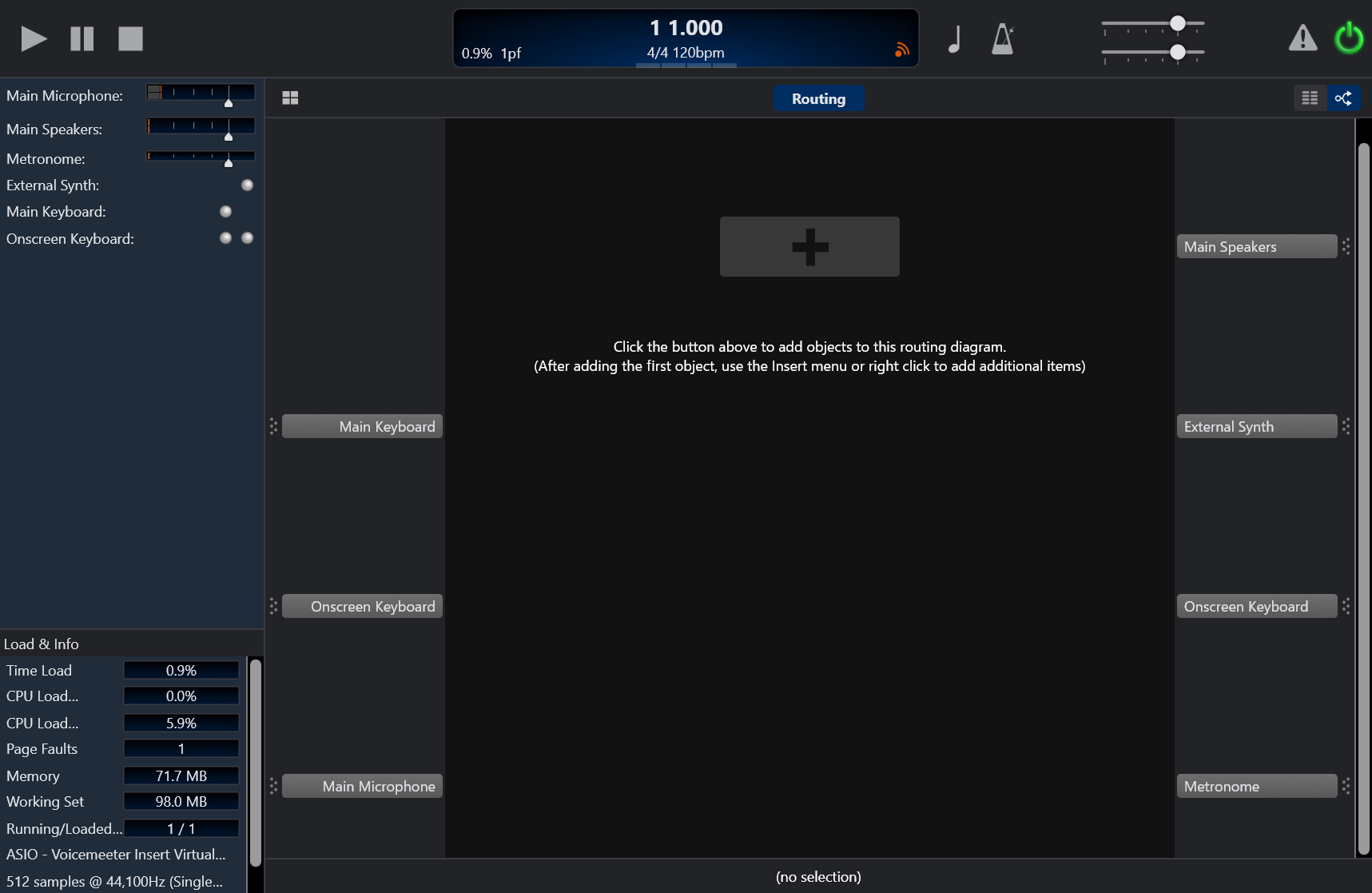Open the grid view icon beside Routing
Image resolution: width=1372 pixels, height=893 pixels.
pos(290,98)
